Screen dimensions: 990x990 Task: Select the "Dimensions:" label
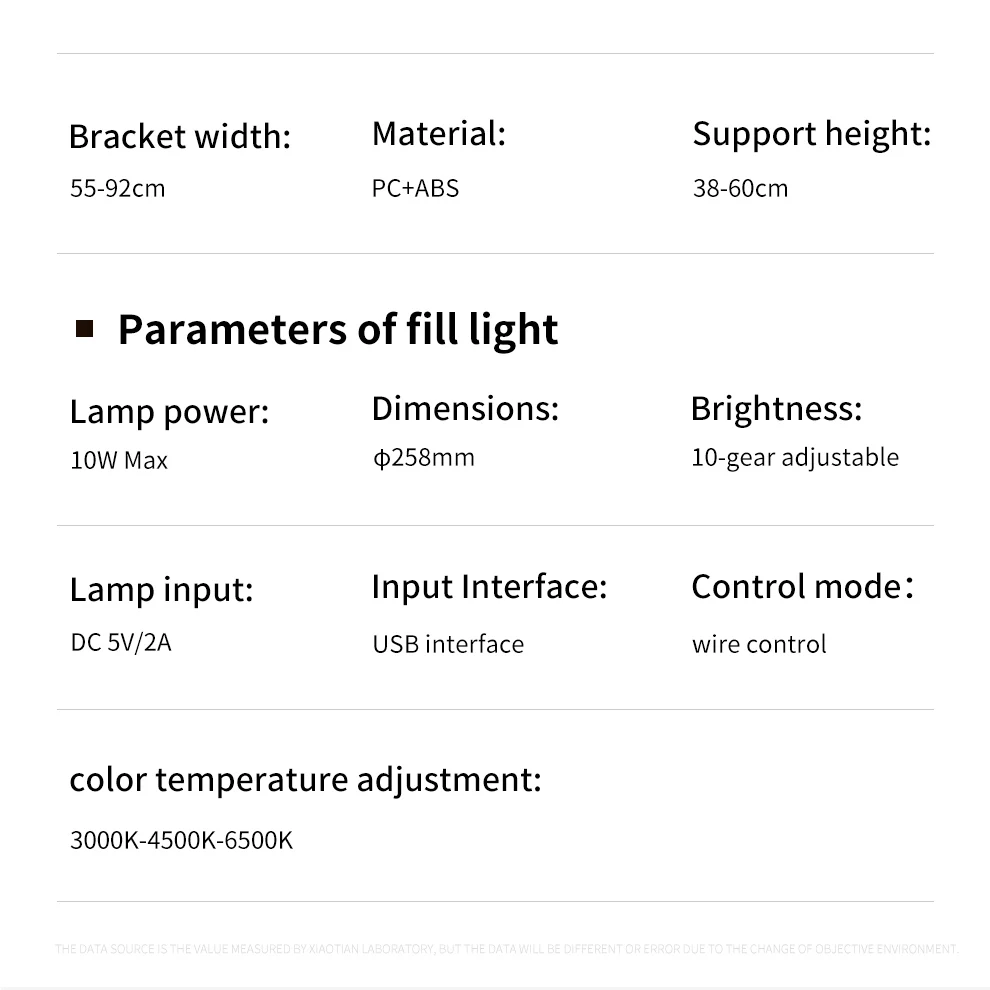(465, 408)
